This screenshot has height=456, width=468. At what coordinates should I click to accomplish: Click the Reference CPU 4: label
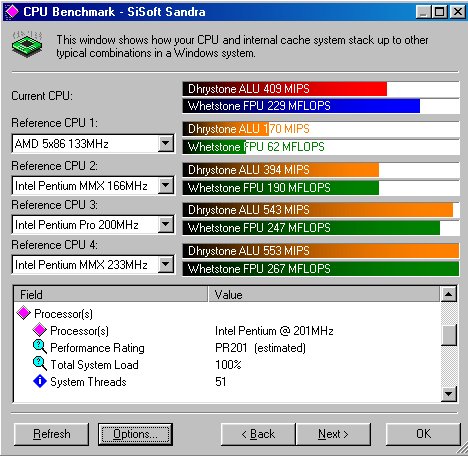tap(54, 245)
